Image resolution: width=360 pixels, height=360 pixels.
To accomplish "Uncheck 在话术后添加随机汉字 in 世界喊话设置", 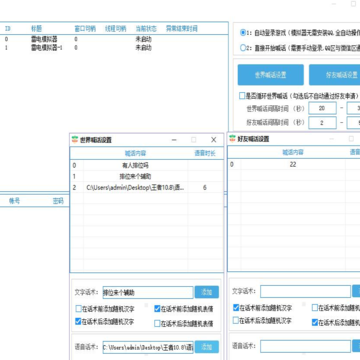I will point(78,321).
